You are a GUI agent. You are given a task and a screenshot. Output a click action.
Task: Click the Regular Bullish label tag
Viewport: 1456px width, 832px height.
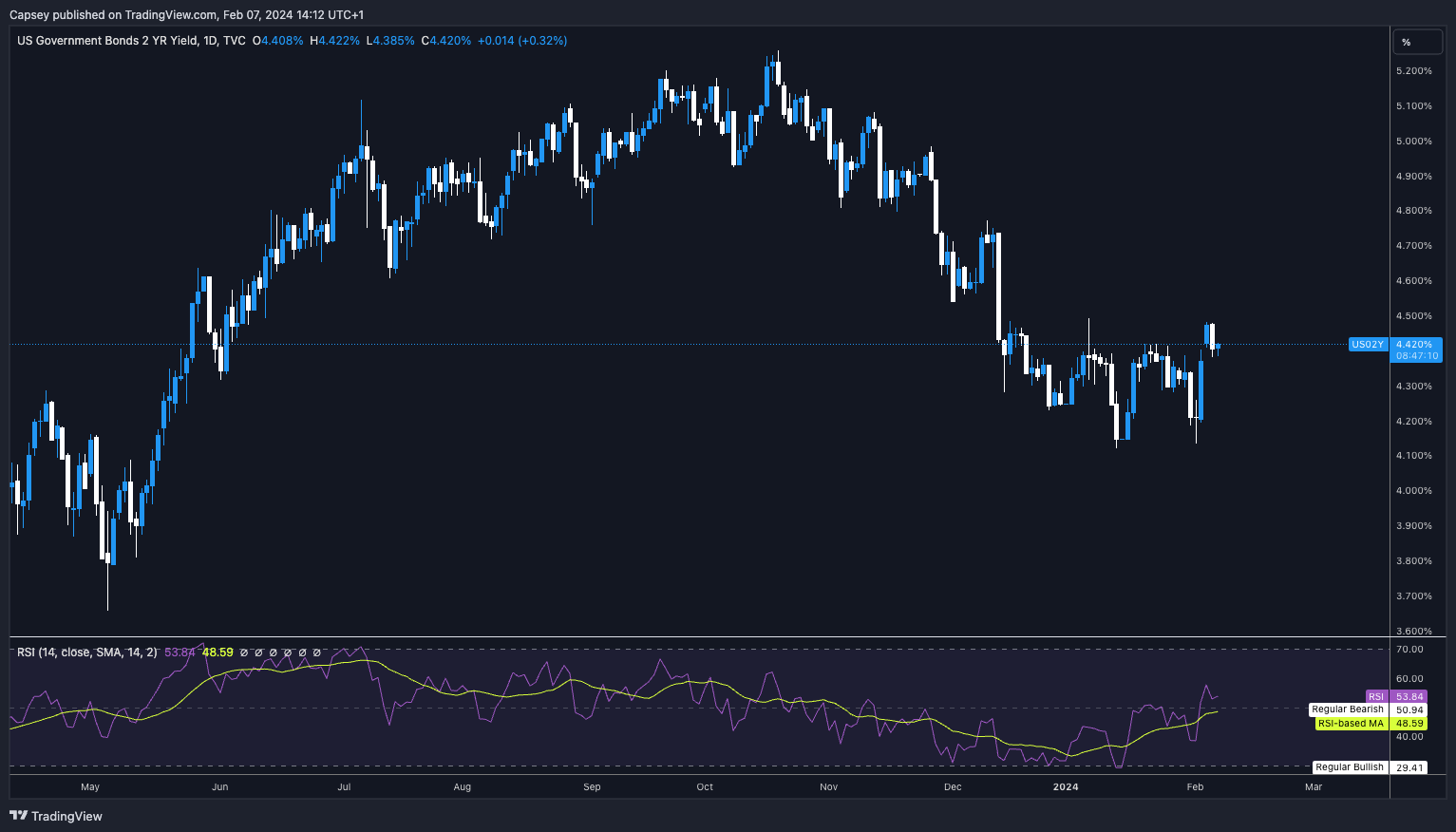pyautogui.click(x=1349, y=767)
